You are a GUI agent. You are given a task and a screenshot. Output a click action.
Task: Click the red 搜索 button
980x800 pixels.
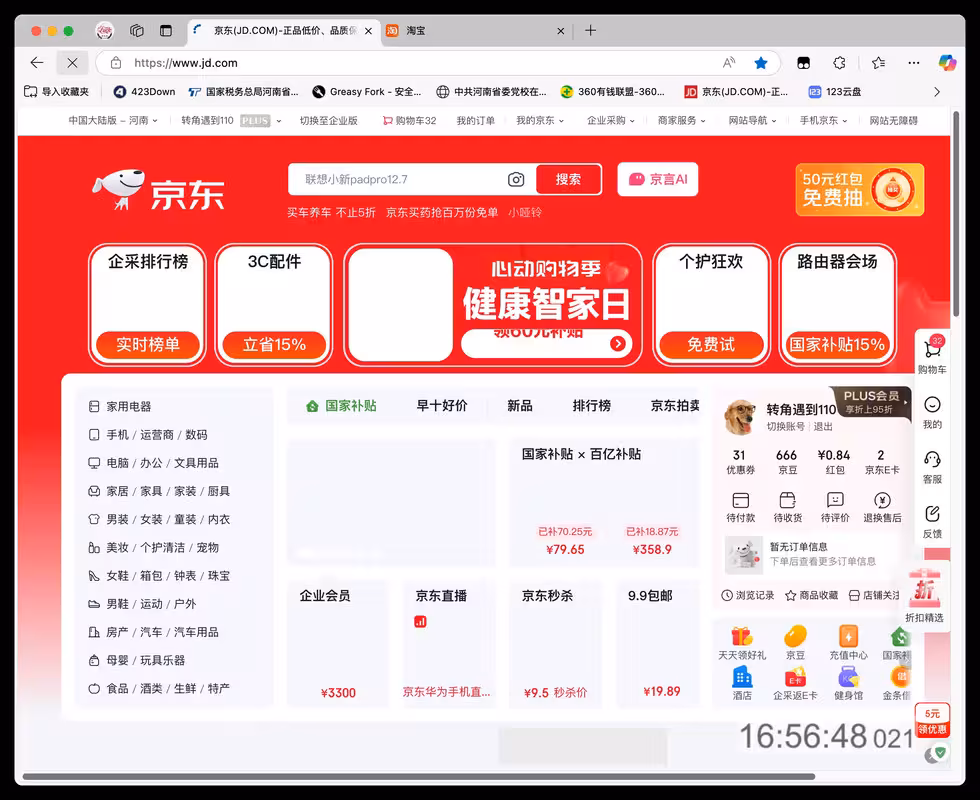pyautogui.click(x=569, y=179)
